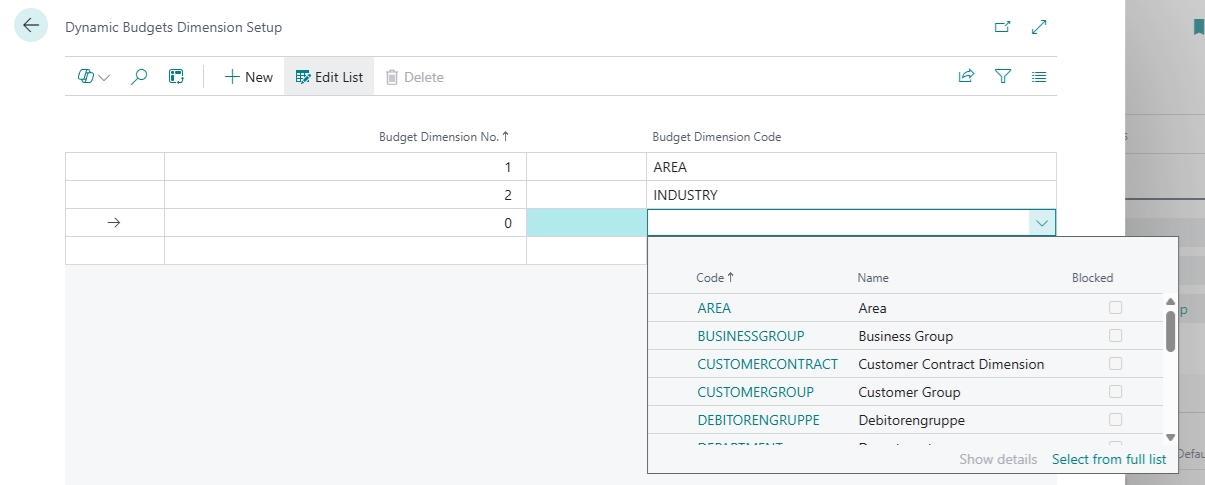Viewport: 1205px width, 485px height.
Task: Open the filter pane funnel icon
Action: [1003, 77]
